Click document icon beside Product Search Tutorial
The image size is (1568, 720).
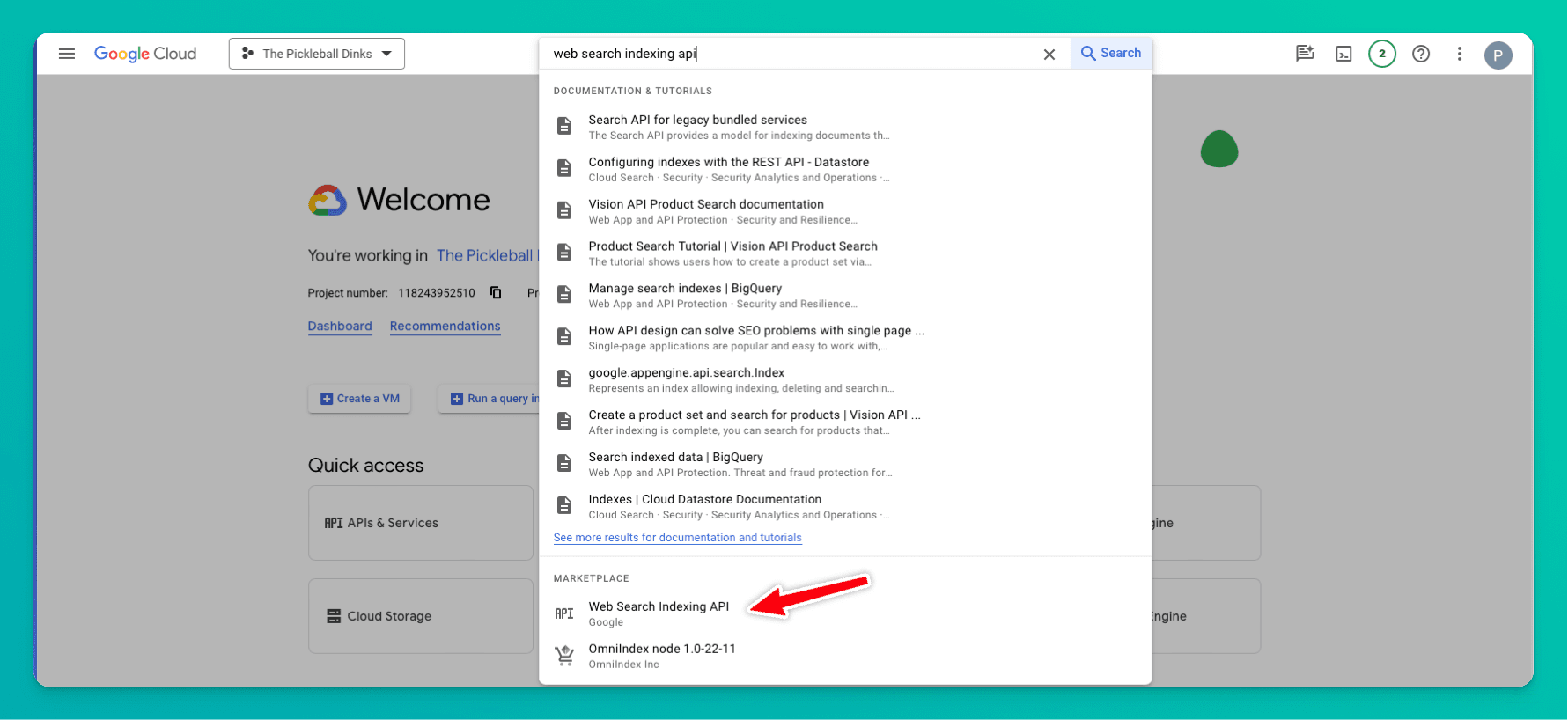[x=564, y=253]
